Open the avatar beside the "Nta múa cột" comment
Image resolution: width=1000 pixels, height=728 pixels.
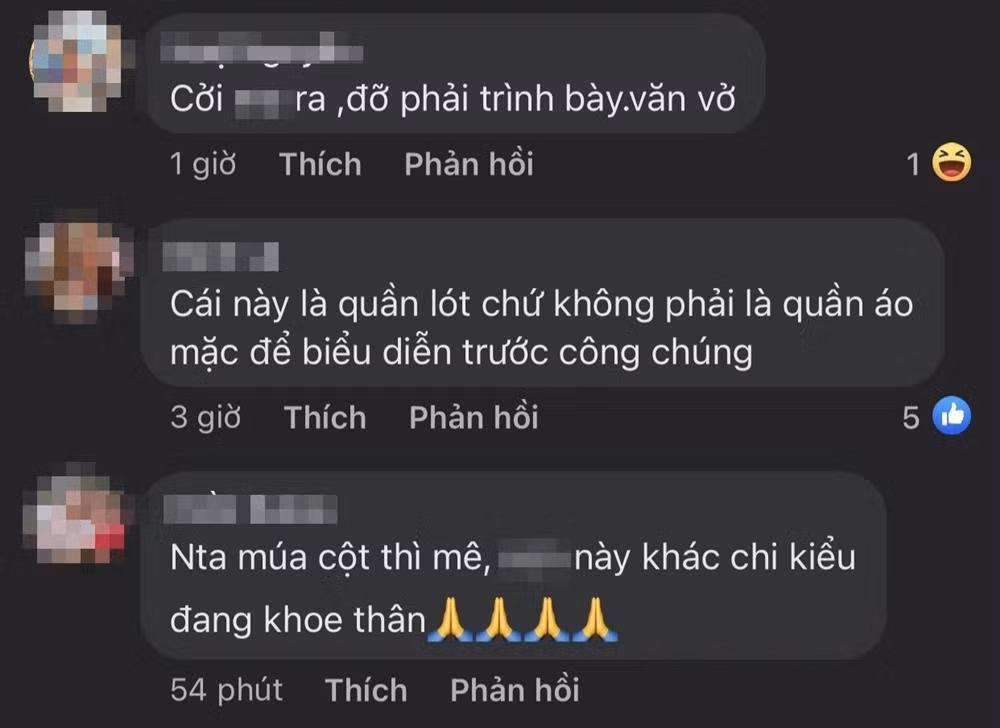74,517
